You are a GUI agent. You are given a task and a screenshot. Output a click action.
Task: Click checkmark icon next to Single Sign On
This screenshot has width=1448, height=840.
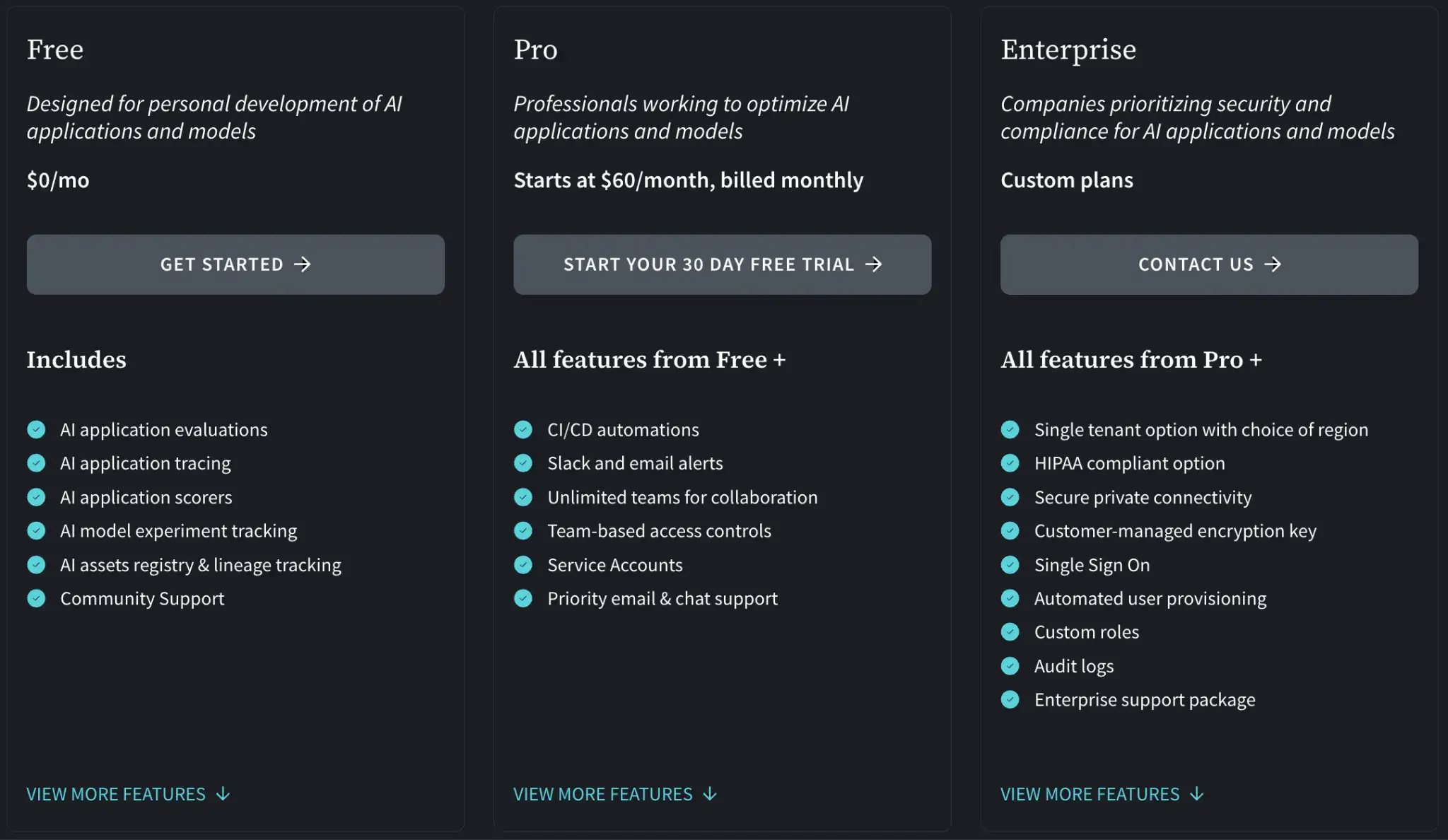click(1010, 565)
